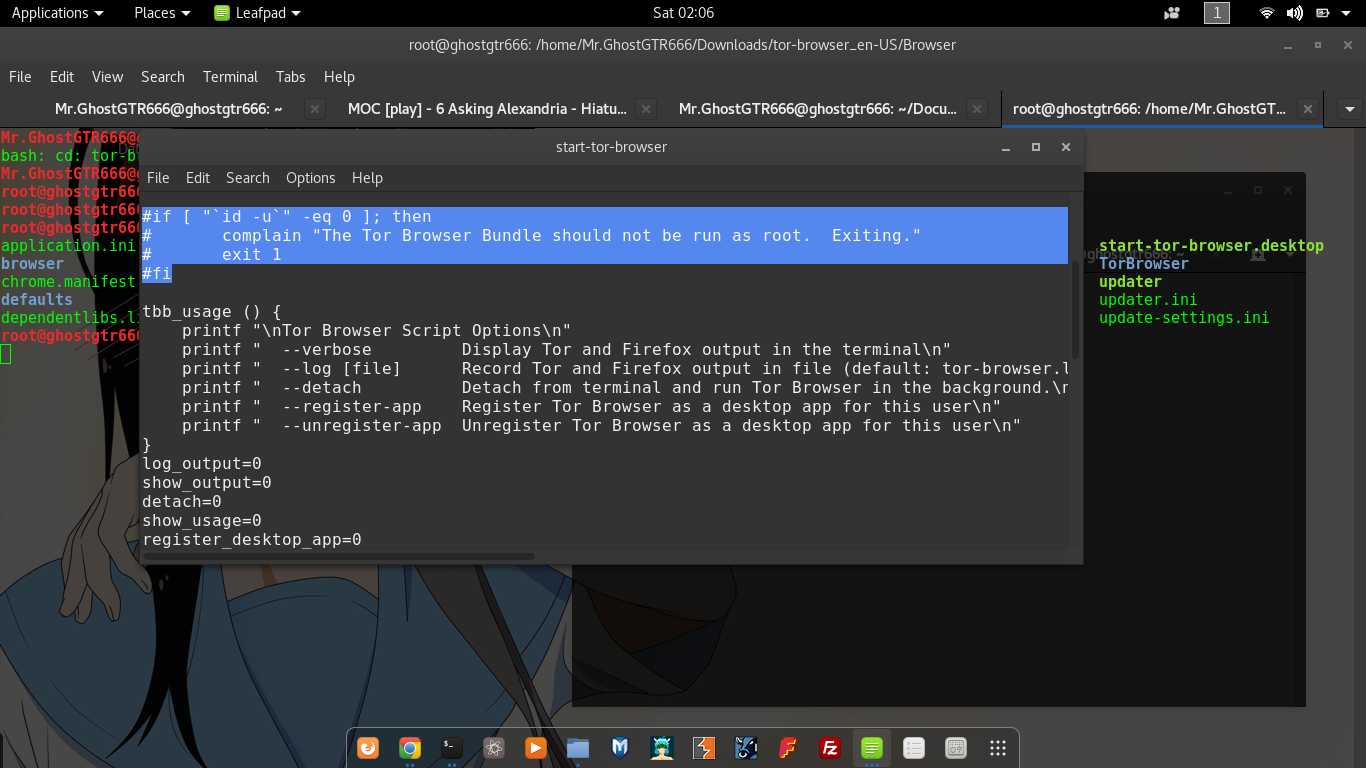Click Leafpad vertical scrollbar
The height and width of the screenshot is (768, 1366).
pyautogui.click(x=1075, y=310)
